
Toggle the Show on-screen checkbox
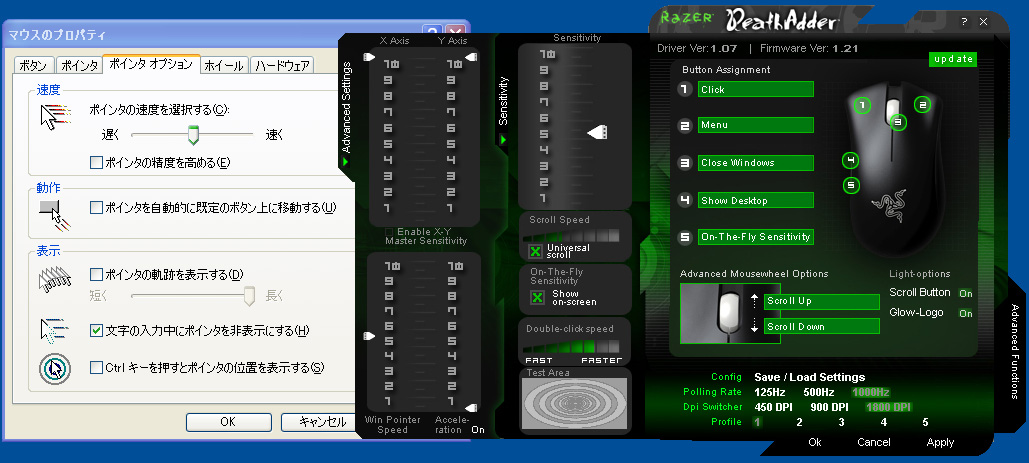coord(537,297)
